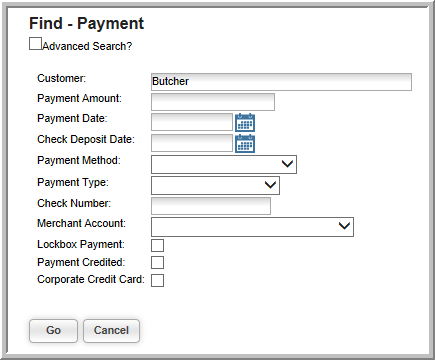
Task: Click the Payment Type chevron arrow
Action: click(x=270, y=185)
